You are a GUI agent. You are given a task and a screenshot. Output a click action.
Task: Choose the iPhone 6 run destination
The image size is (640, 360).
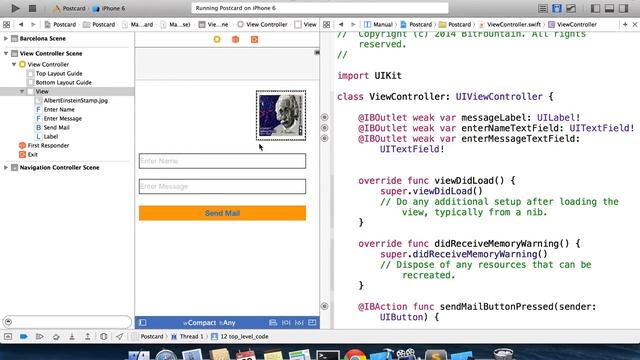[x=109, y=8]
